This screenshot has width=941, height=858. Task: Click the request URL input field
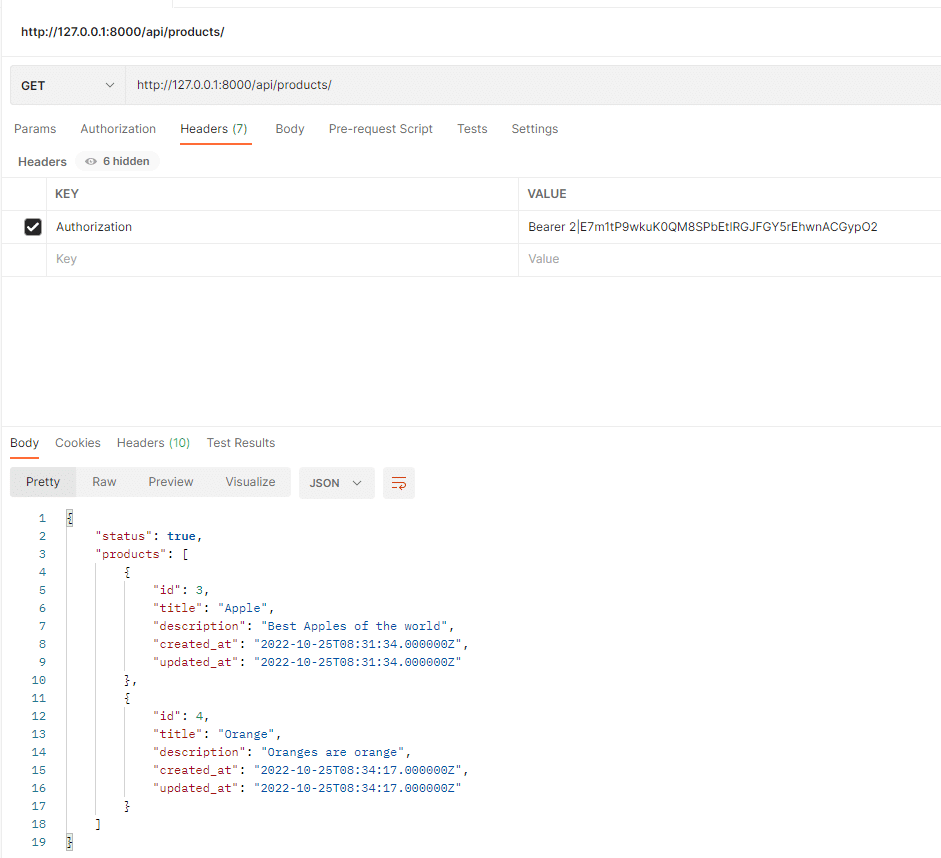pyautogui.click(x=530, y=86)
